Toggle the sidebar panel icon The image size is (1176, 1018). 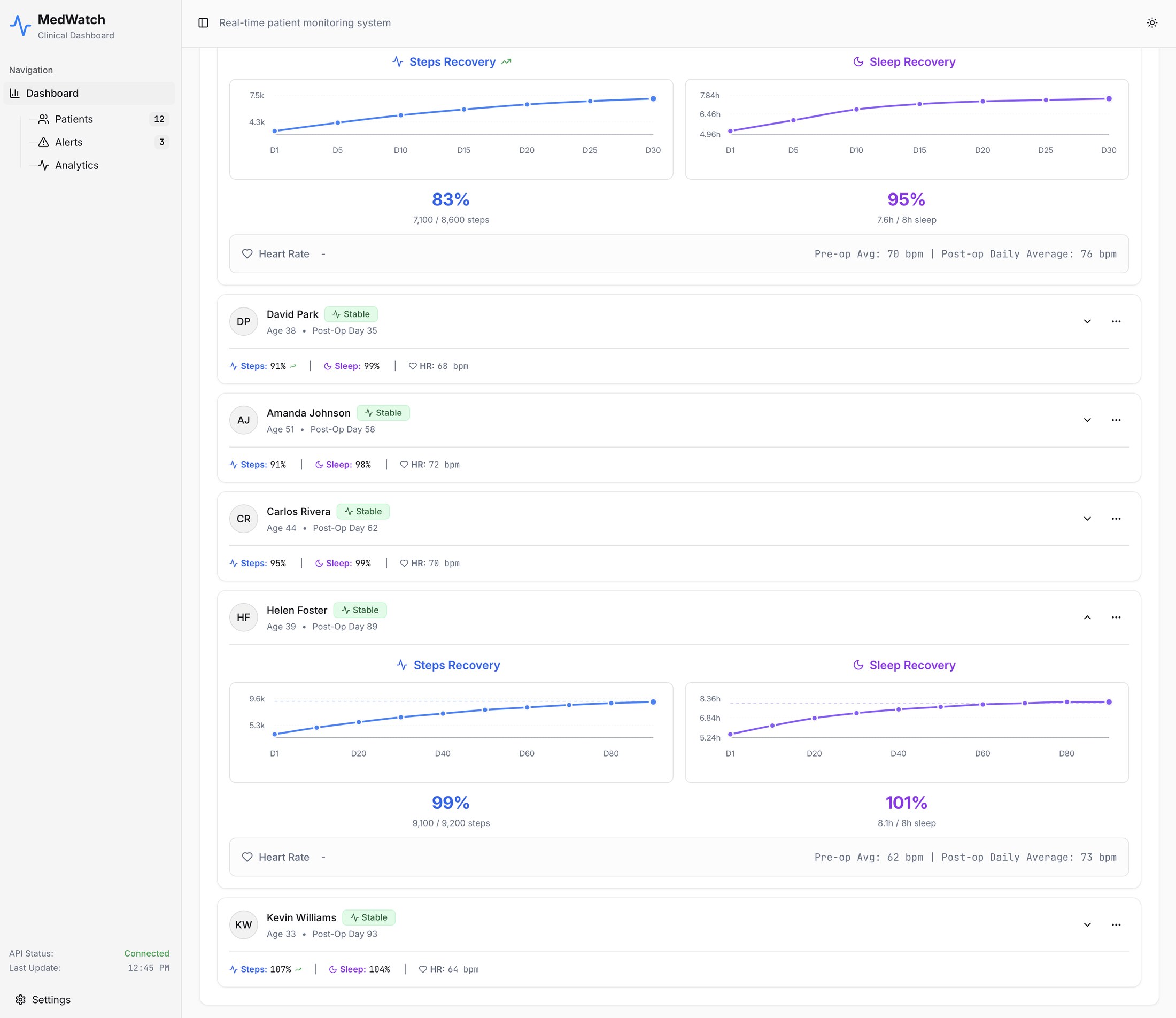pos(203,22)
